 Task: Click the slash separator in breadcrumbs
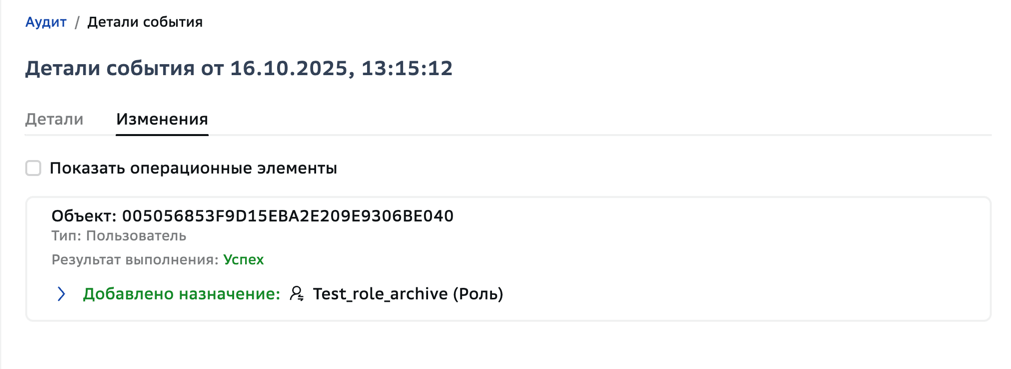[77, 23]
